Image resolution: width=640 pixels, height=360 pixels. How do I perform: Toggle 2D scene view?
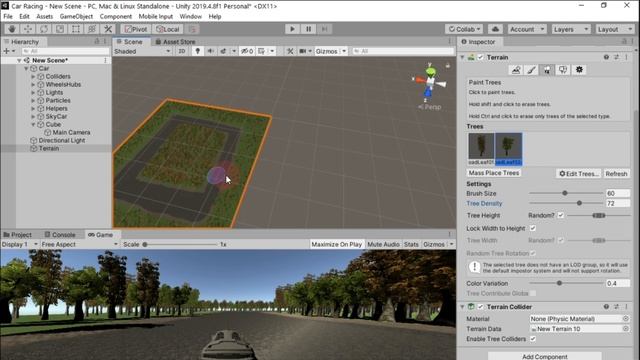(x=182, y=51)
